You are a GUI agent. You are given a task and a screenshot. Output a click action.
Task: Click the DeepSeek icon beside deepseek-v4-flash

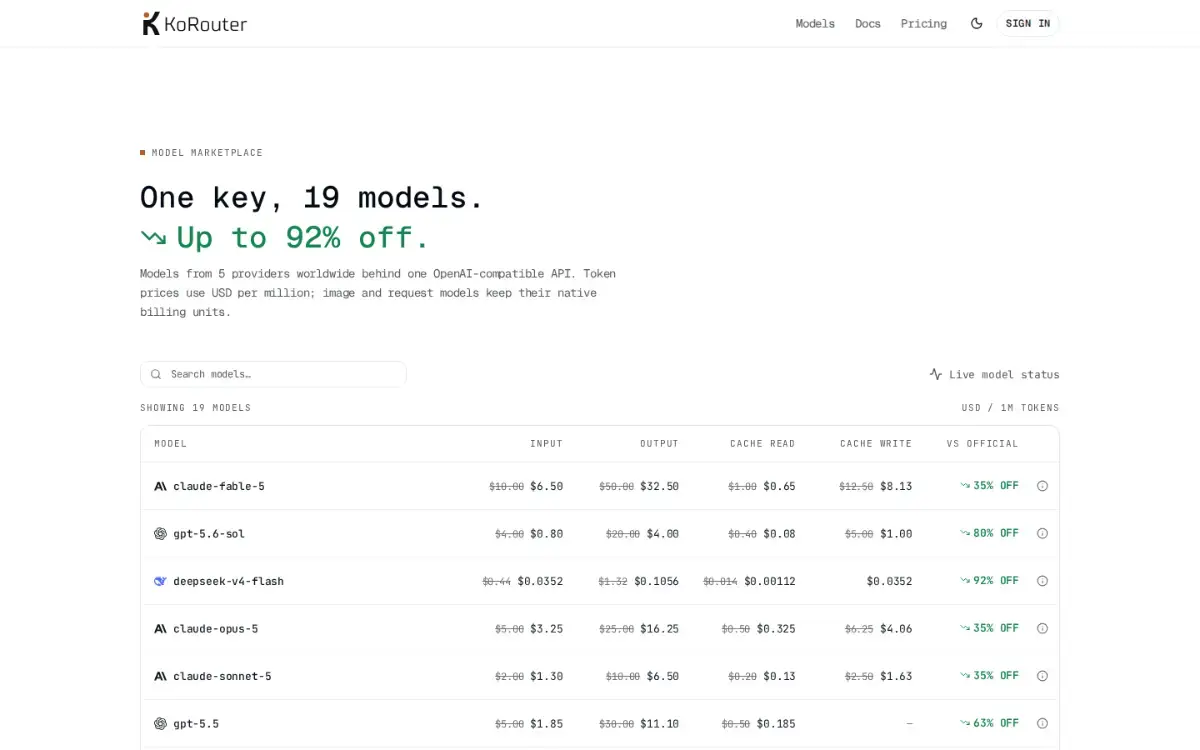tap(160, 581)
